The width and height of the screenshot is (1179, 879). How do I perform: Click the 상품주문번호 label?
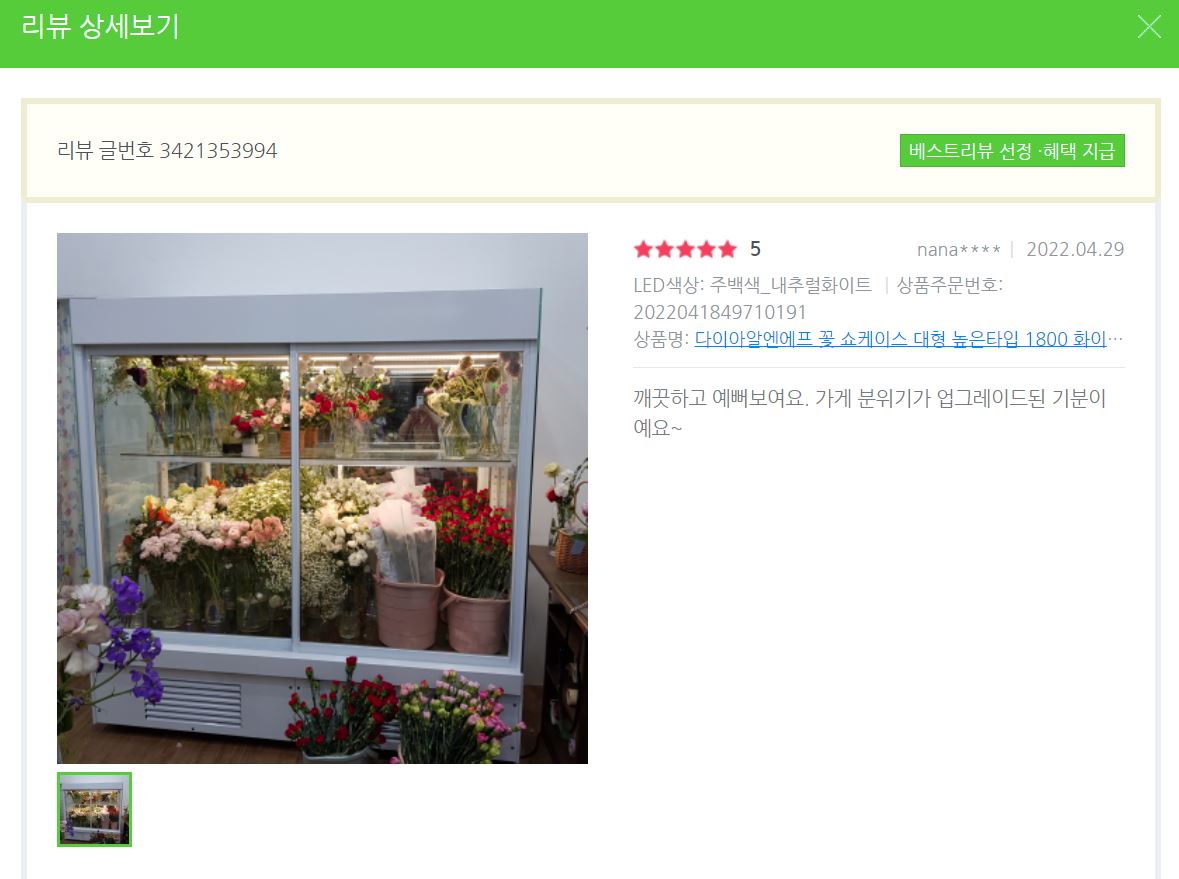(x=950, y=285)
